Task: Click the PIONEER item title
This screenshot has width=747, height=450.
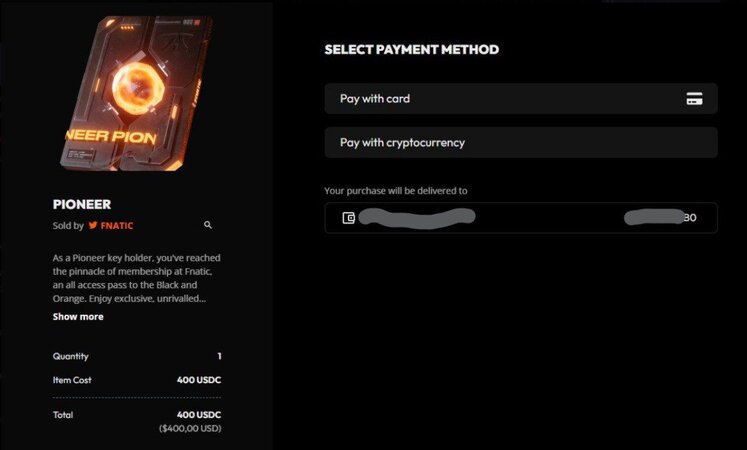Action: pyautogui.click(x=82, y=204)
